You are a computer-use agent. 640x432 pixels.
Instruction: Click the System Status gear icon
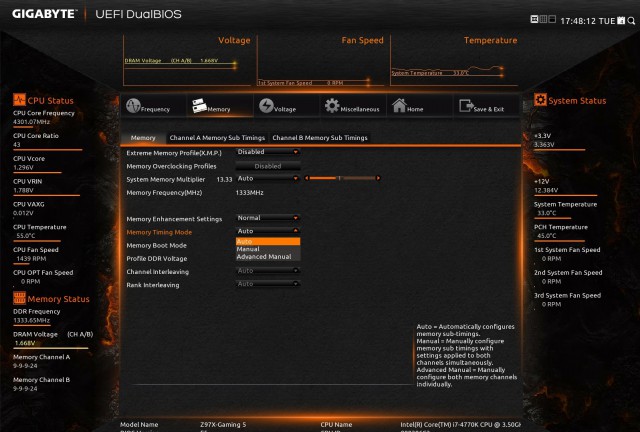[540, 100]
